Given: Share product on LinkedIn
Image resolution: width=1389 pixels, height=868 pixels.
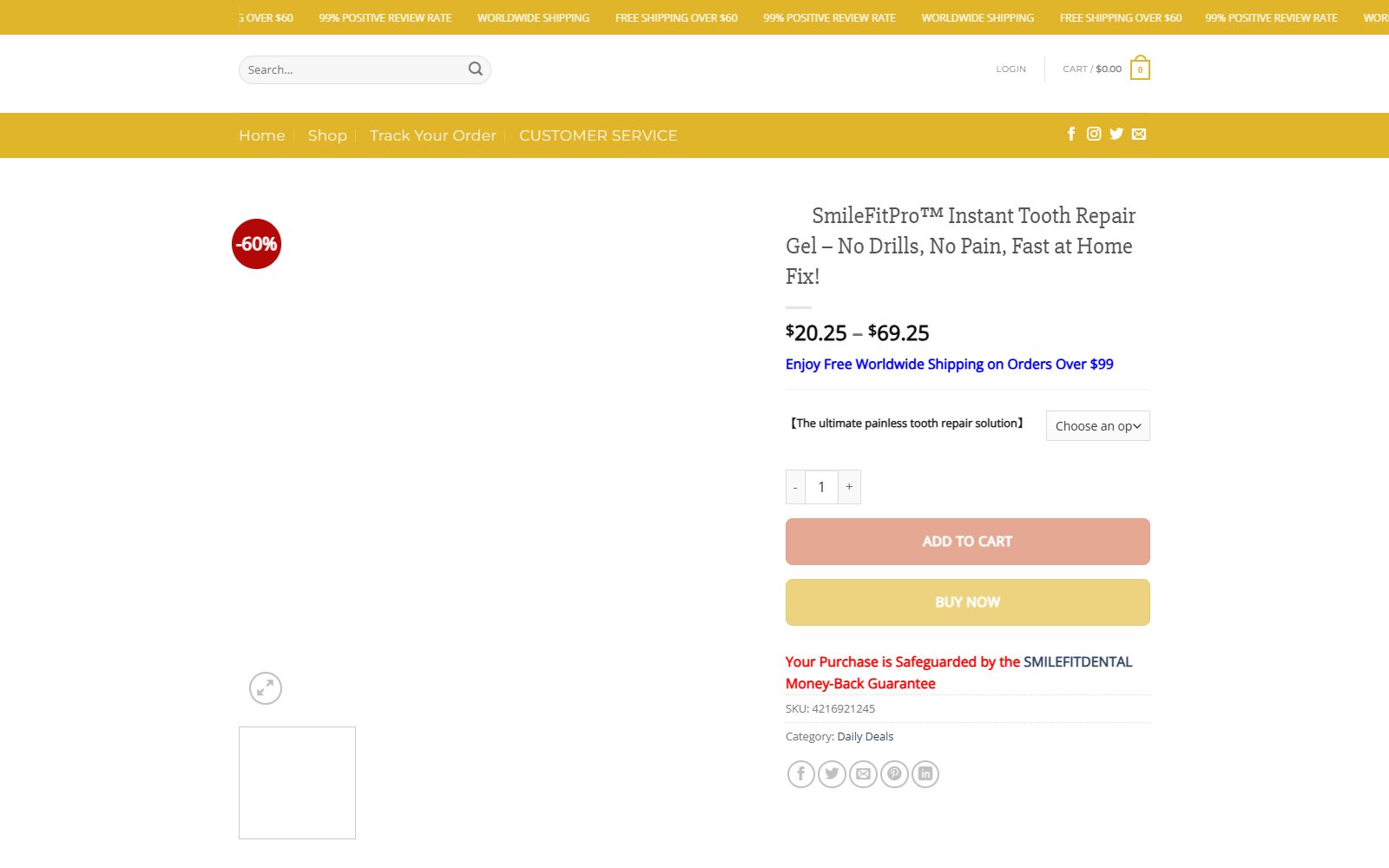Looking at the screenshot, I should coord(925,773).
